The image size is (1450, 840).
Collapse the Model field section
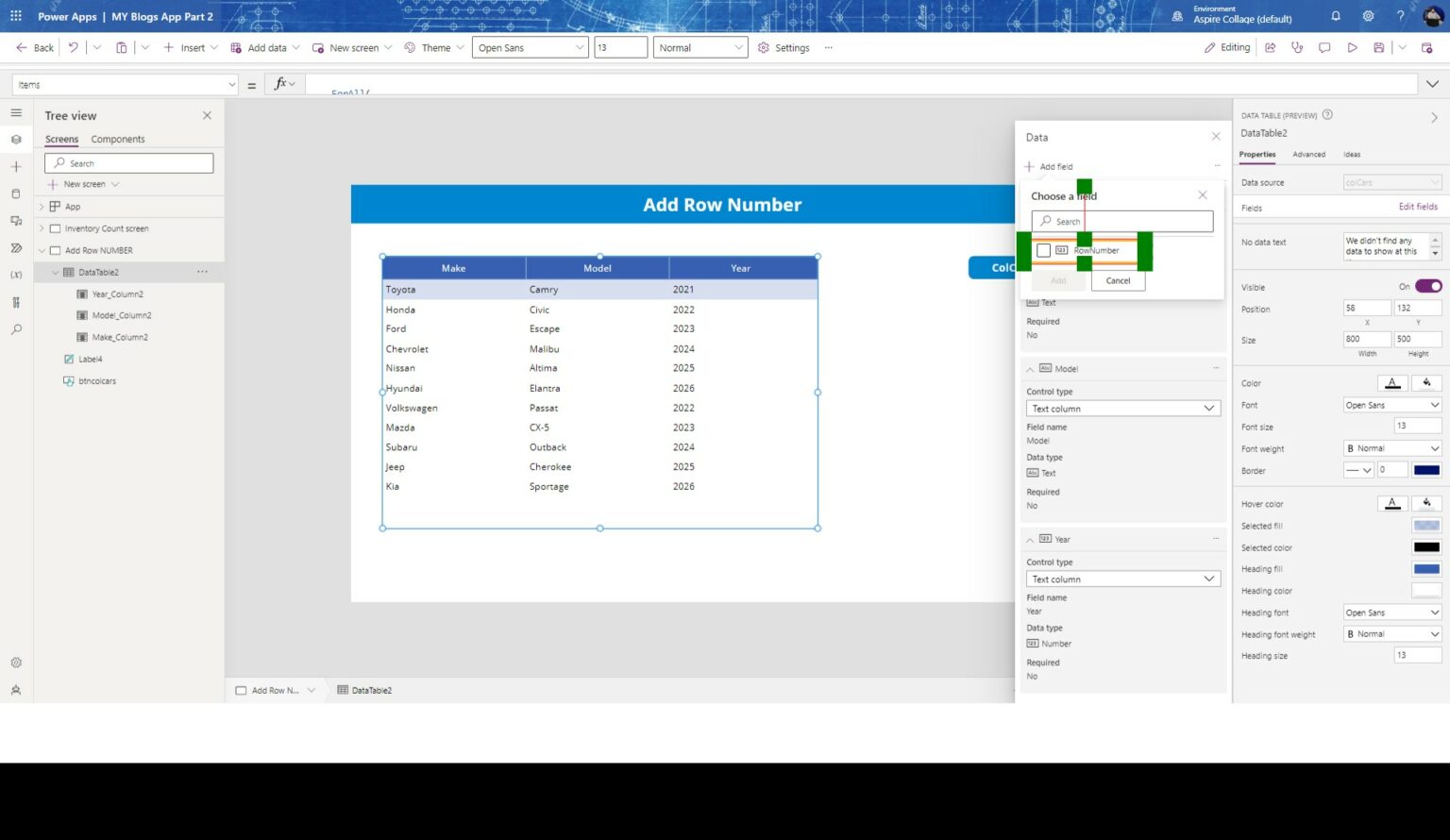pos(1030,369)
